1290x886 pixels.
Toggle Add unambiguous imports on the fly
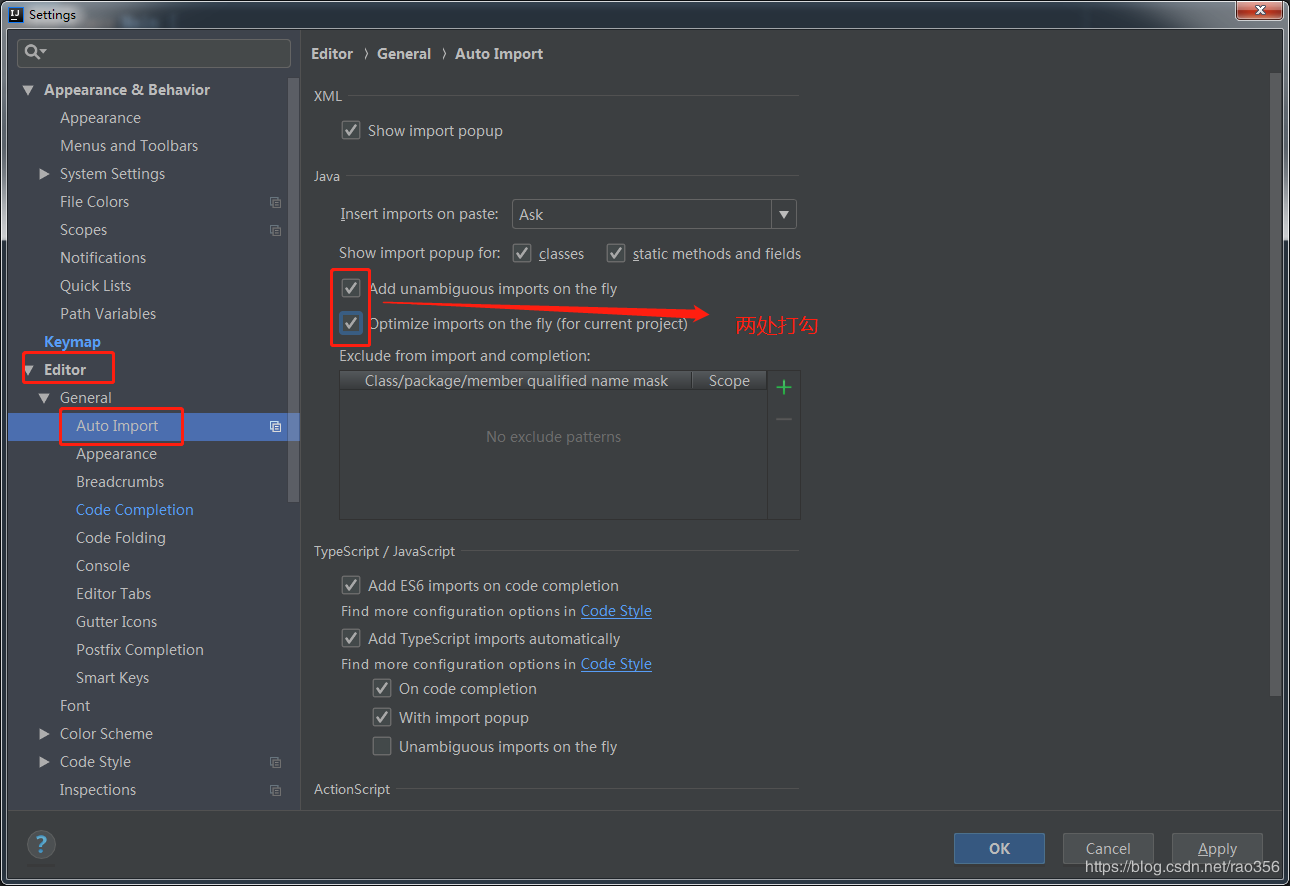(x=351, y=289)
